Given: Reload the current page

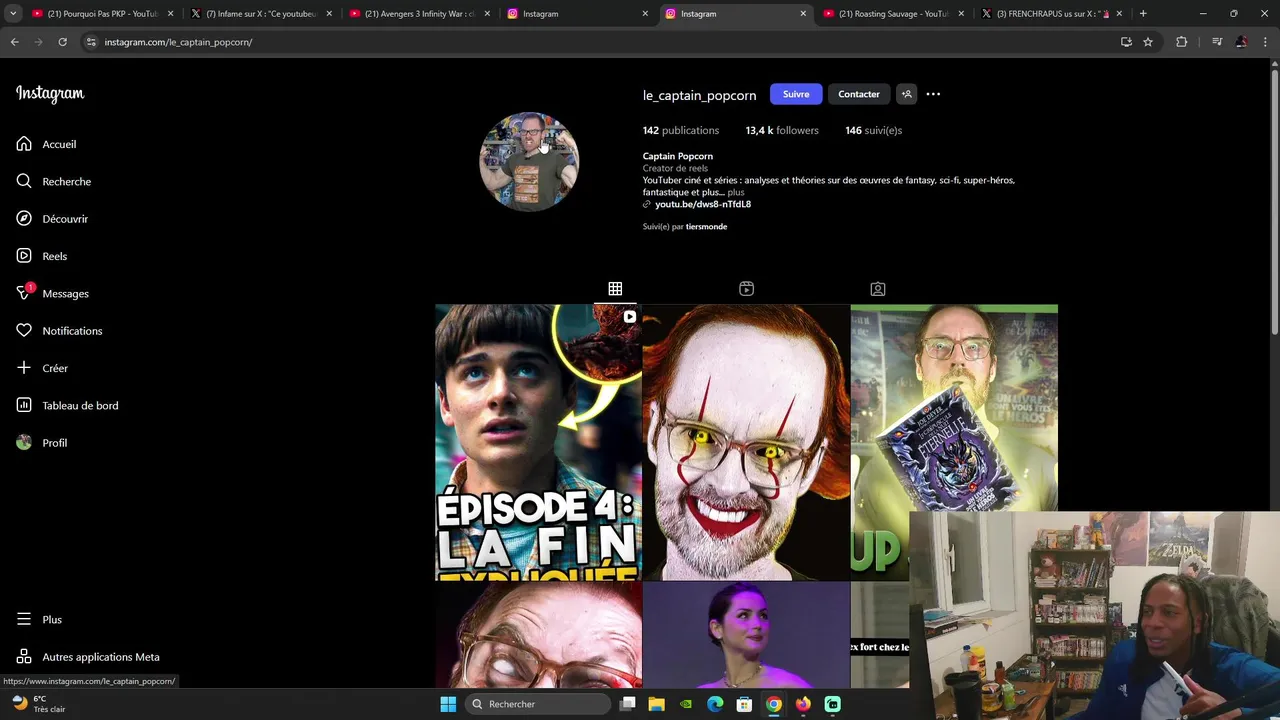Looking at the screenshot, I should (62, 42).
